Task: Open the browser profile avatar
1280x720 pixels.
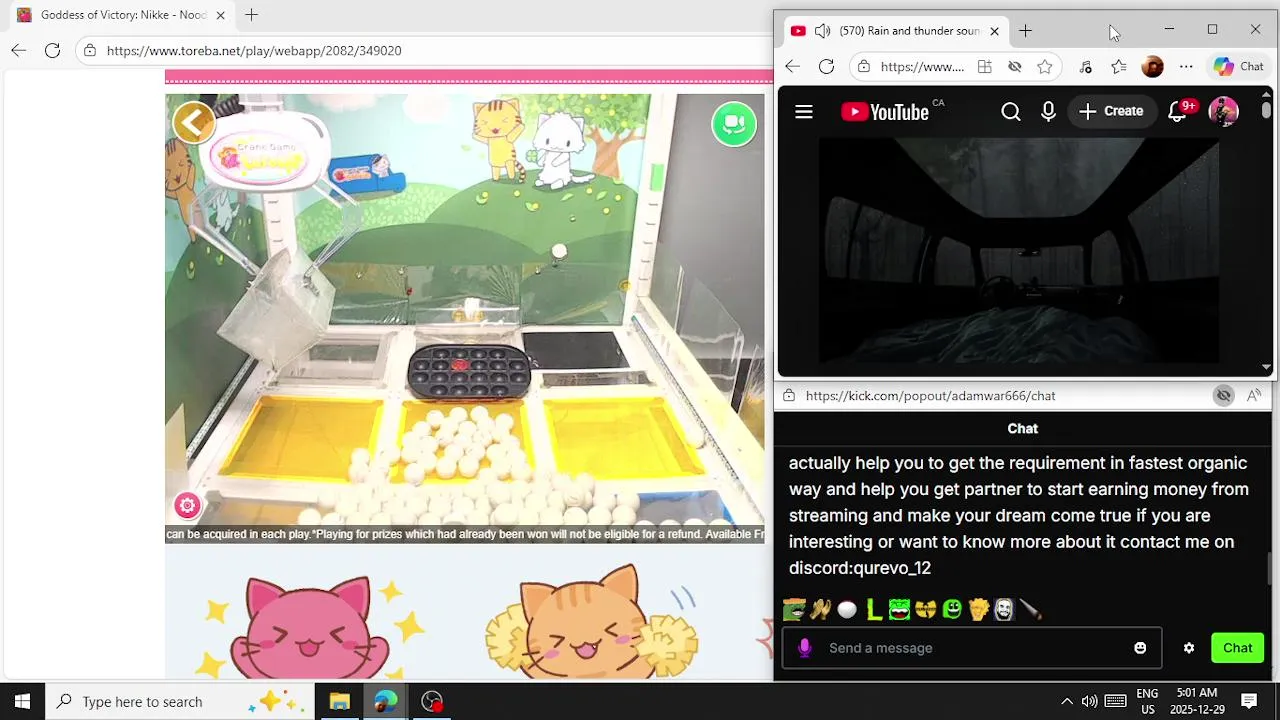Action: point(1152,67)
